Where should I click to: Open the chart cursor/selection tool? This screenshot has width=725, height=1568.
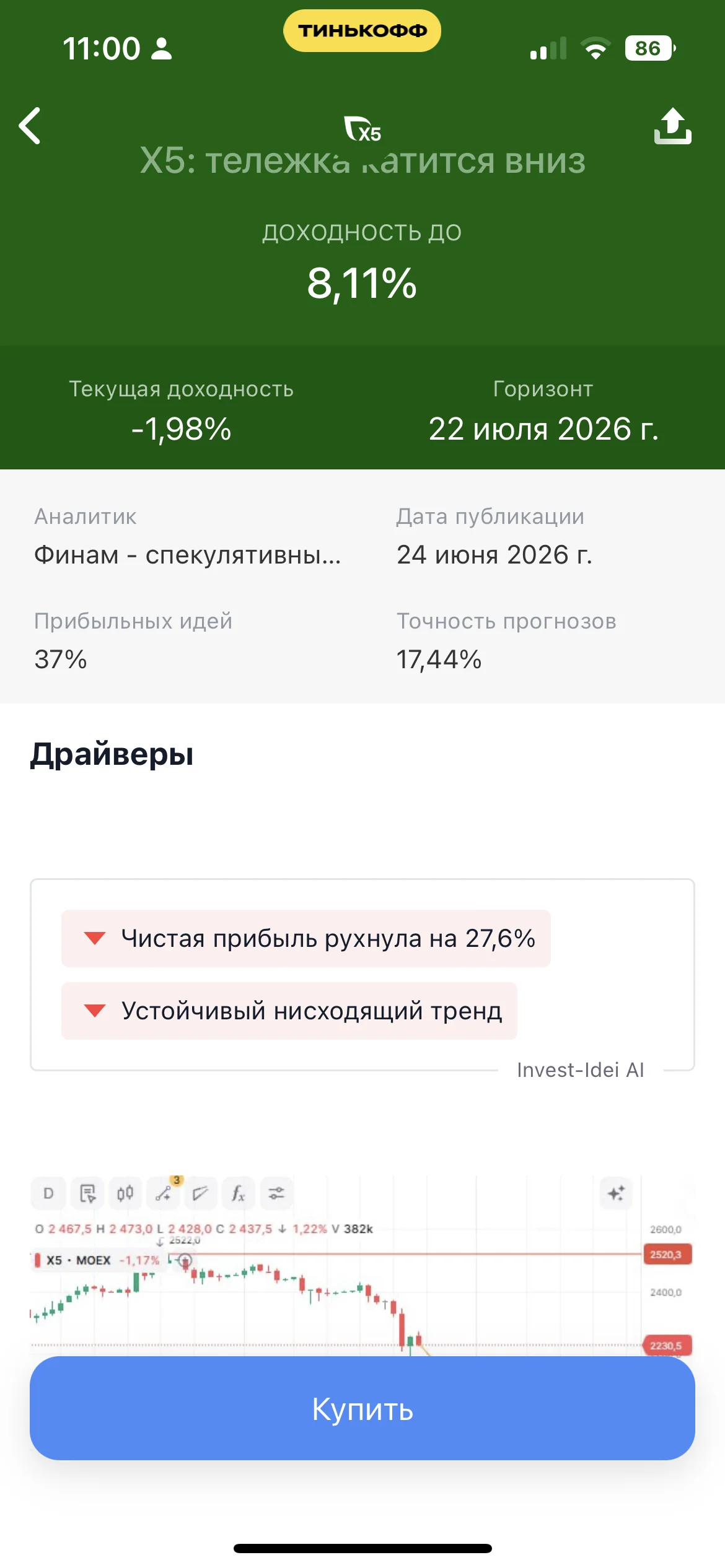(87, 1193)
